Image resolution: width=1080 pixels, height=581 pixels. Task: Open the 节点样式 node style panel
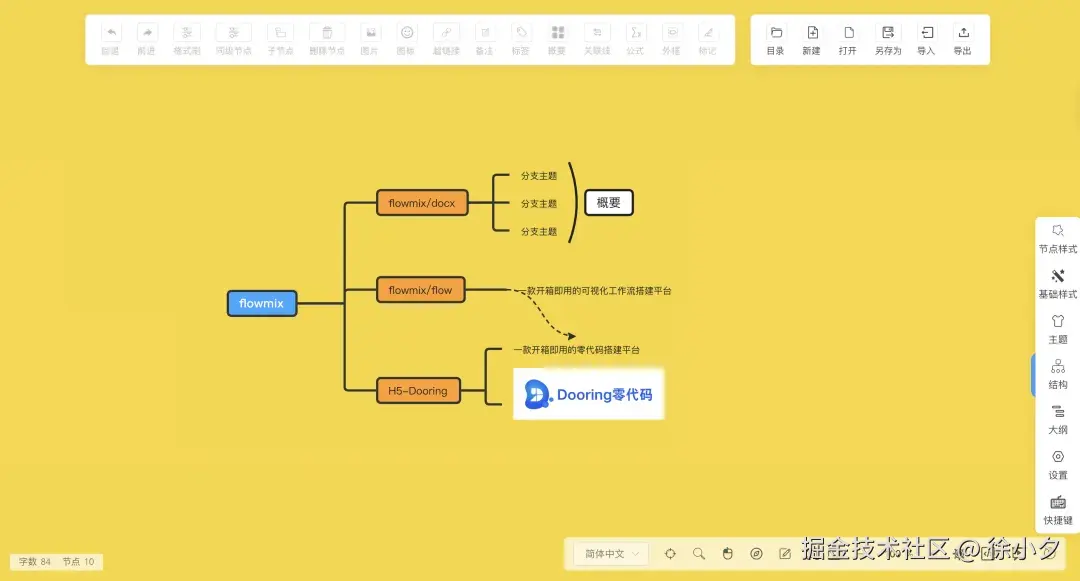(x=1057, y=238)
